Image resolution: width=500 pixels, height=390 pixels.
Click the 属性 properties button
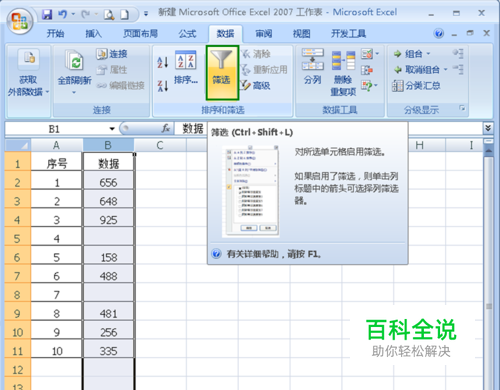[112, 70]
